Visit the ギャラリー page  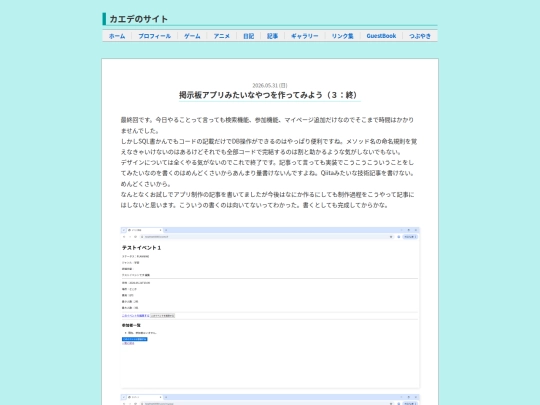[304, 36]
